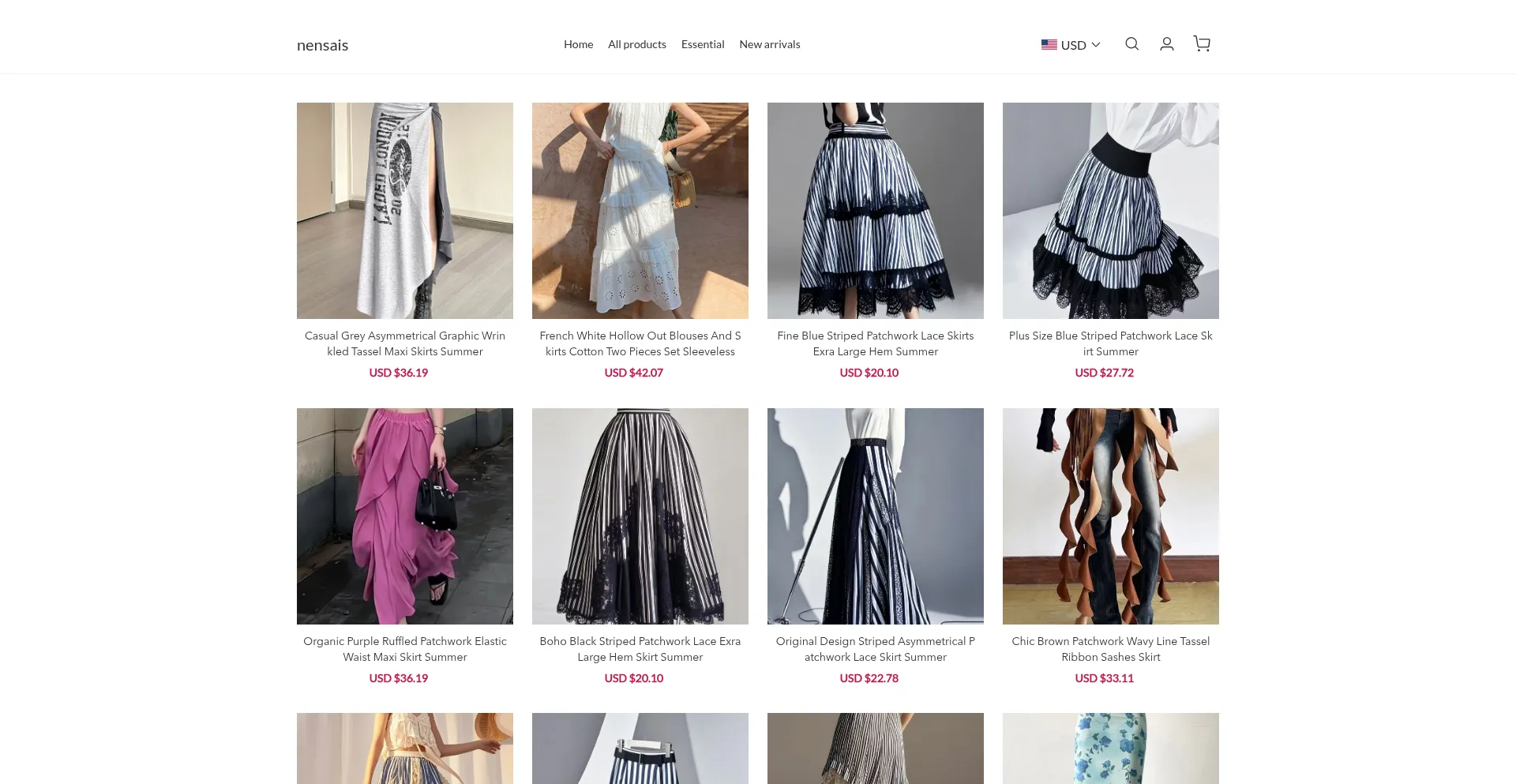Image resolution: width=1516 pixels, height=784 pixels.
Task: Open Chic Brown Patchwork Wavy Line title
Action: pos(1110,649)
